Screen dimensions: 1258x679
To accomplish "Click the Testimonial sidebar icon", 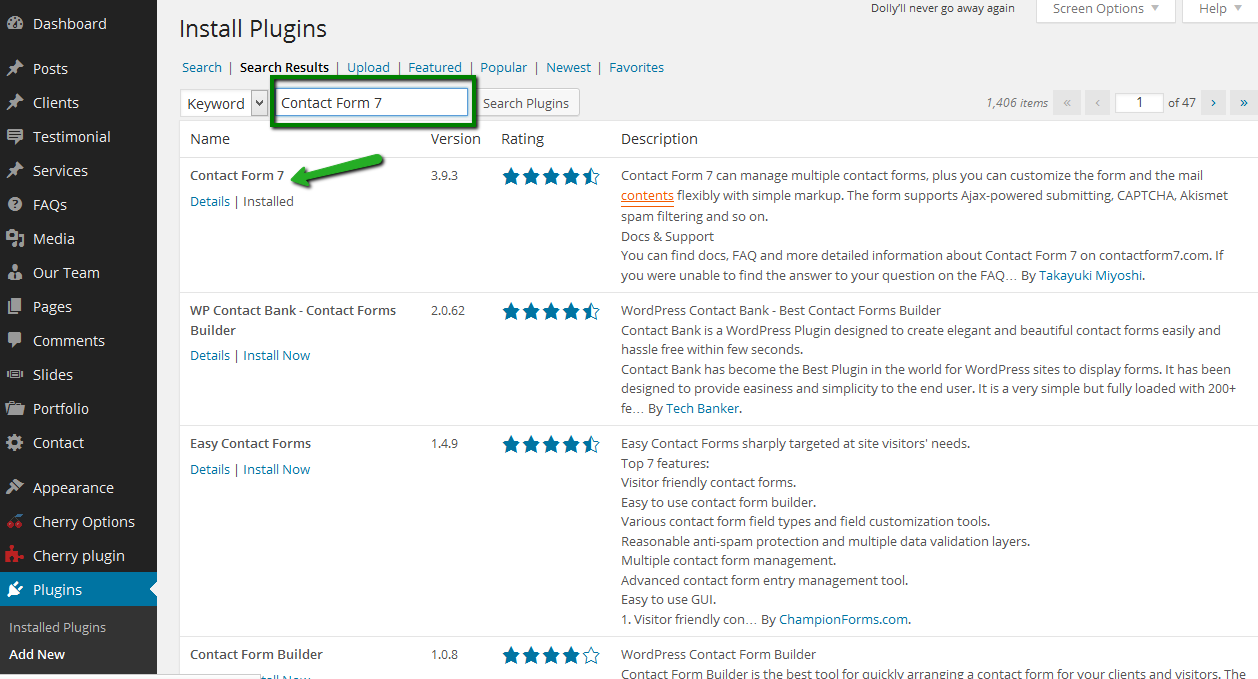I will (15, 137).
